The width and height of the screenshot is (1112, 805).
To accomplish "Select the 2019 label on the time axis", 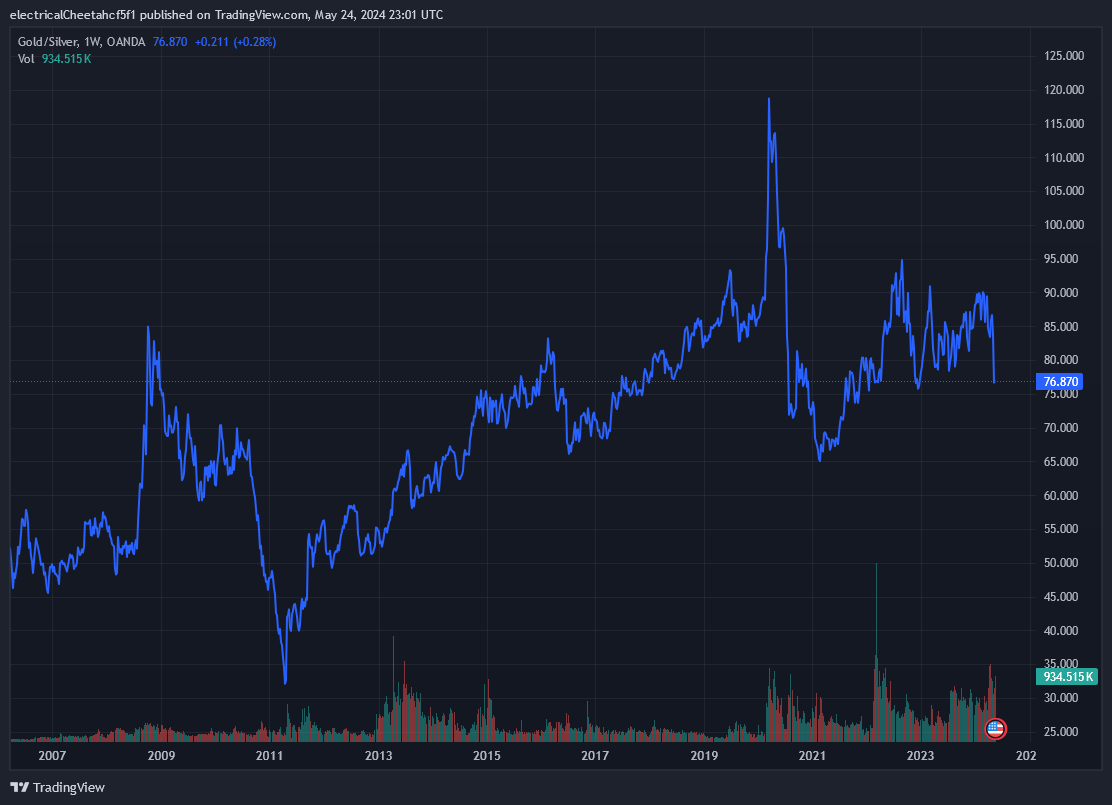I will [703, 756].
